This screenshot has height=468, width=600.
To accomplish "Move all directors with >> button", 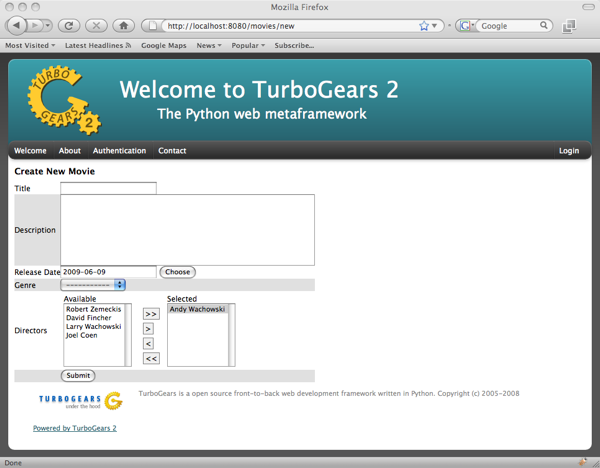I will click(x=151, y=314).
